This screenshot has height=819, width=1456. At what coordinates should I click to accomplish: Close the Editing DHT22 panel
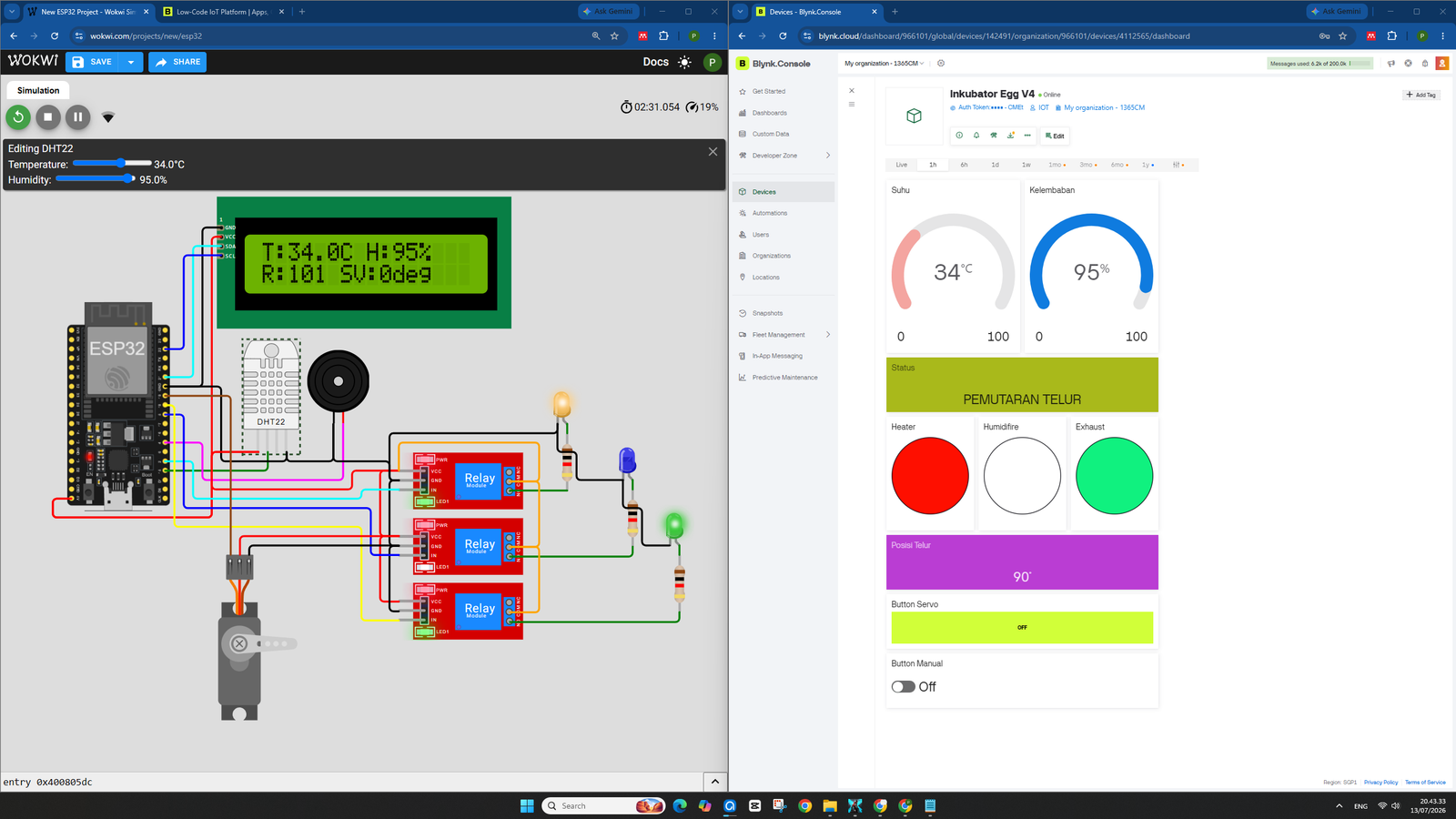click(713, 151)
